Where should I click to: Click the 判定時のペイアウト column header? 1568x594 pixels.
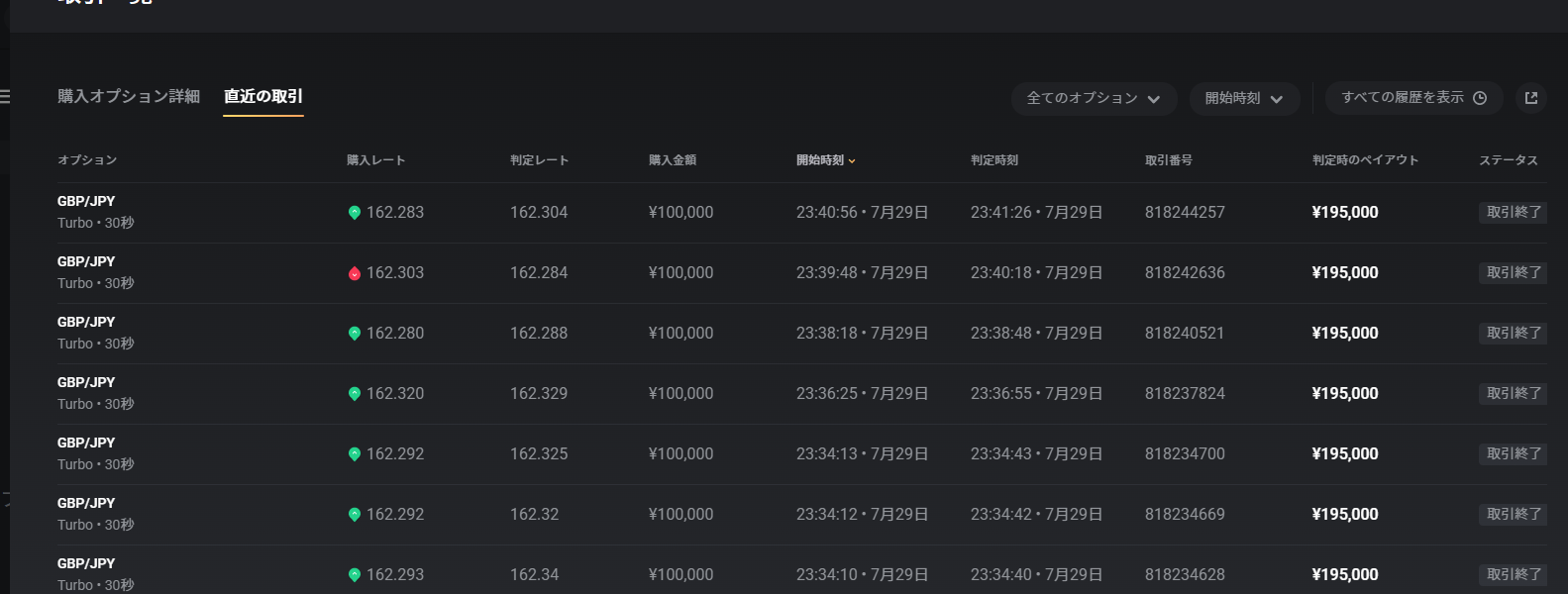point(1365,160)
